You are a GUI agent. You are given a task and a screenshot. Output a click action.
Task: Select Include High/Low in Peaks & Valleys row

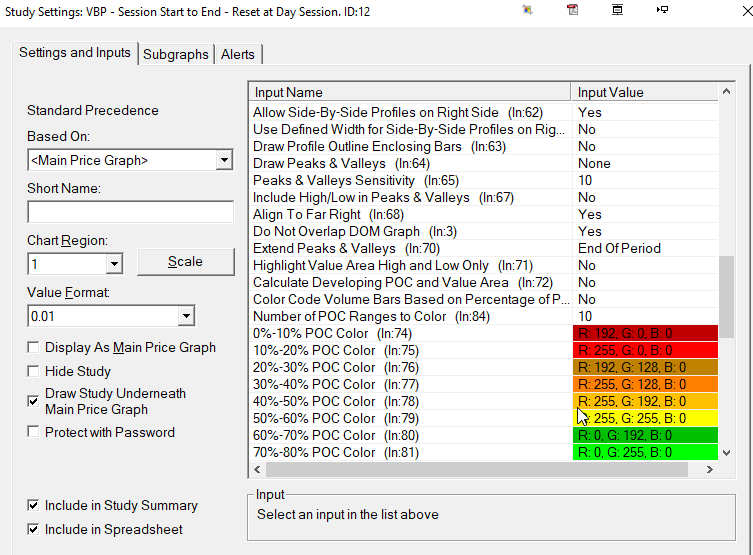(484, 197)
